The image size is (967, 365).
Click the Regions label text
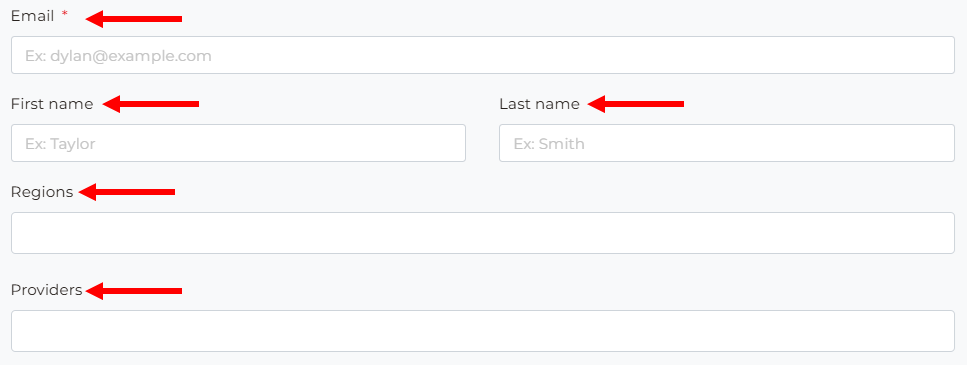coord(42,192)
